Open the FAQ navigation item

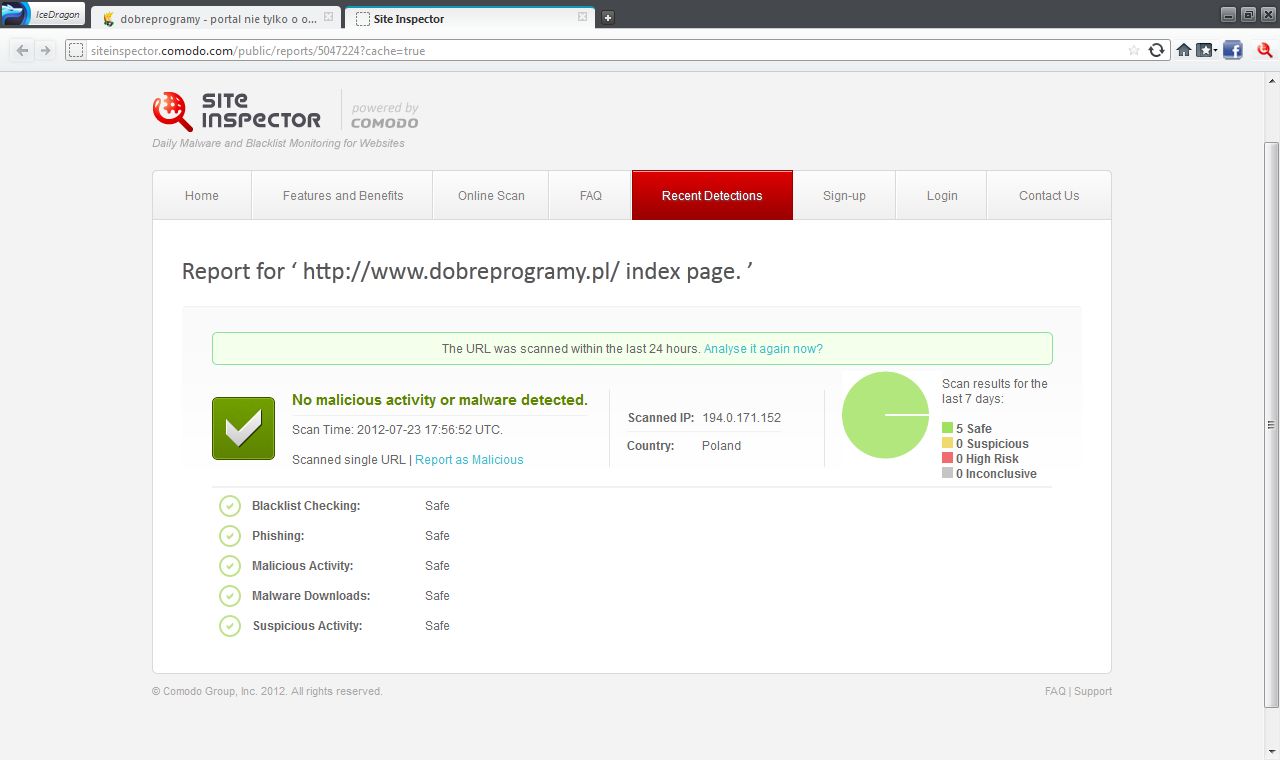point(590,195)
